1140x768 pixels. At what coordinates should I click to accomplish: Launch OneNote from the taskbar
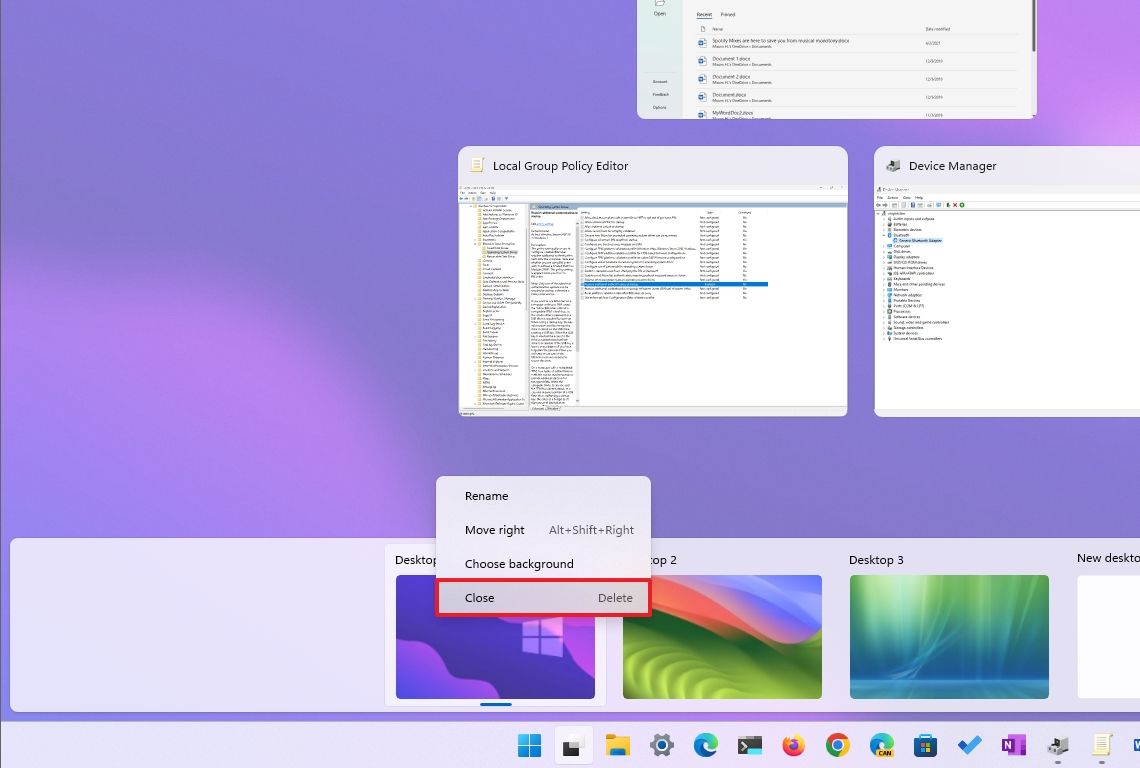(1012, 745)
